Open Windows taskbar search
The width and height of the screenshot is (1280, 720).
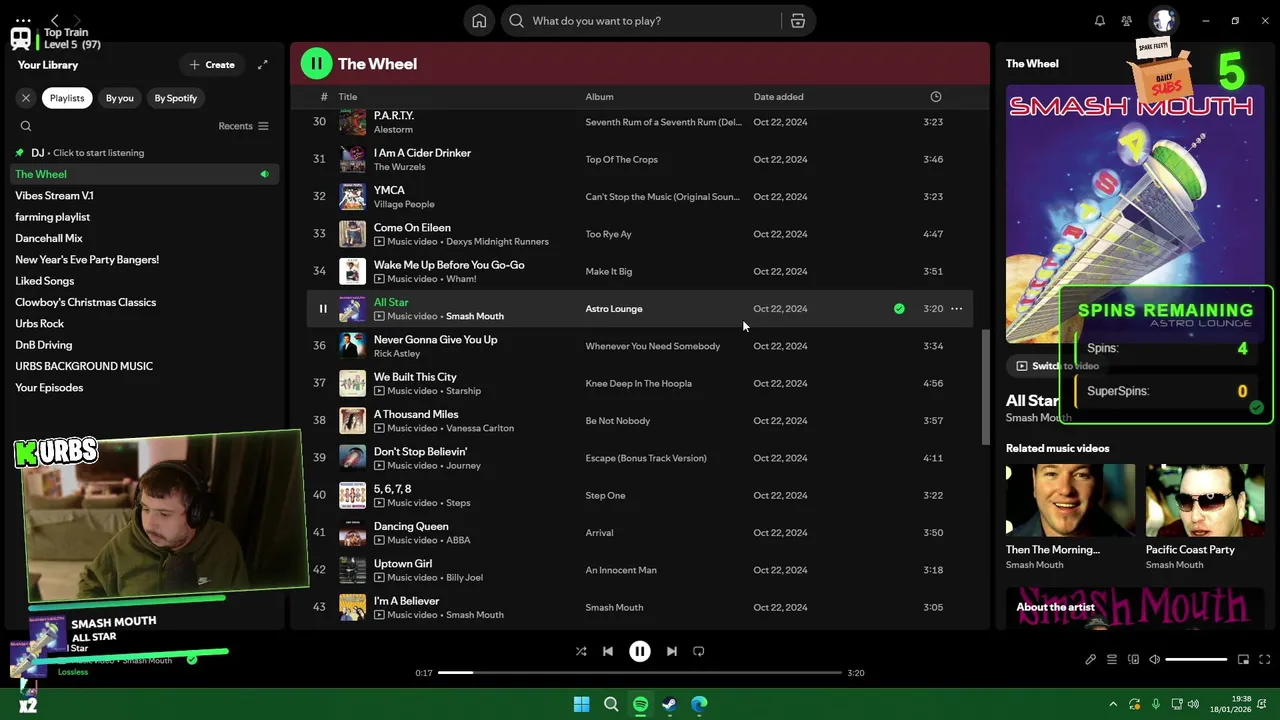coord(611,704)
